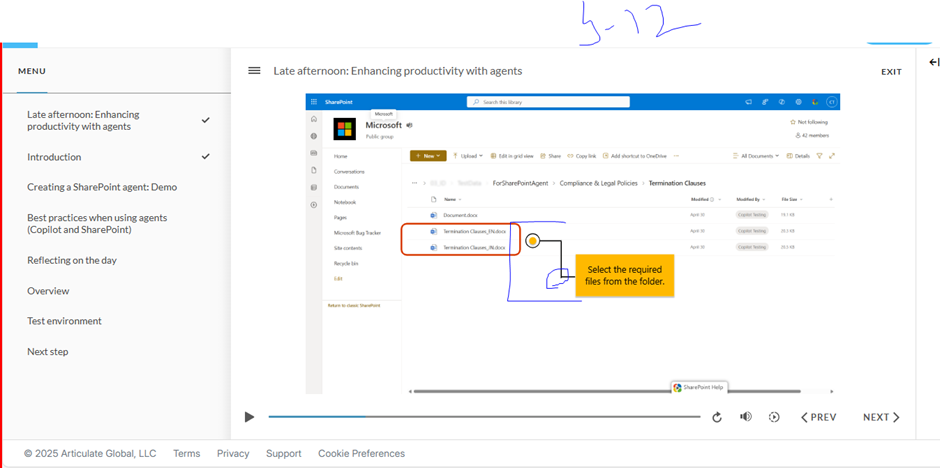
Task: Toggle the menu sidebar via hamburger icon
Action: click(x=254, y=71)
